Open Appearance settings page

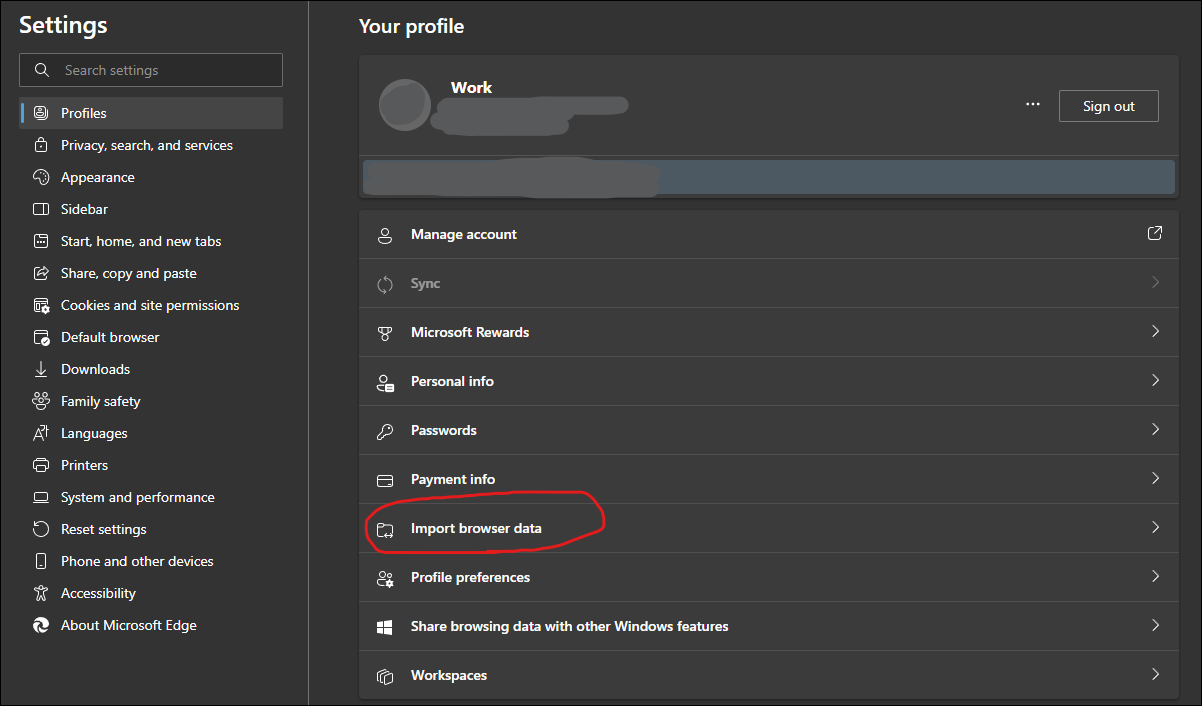151,177
